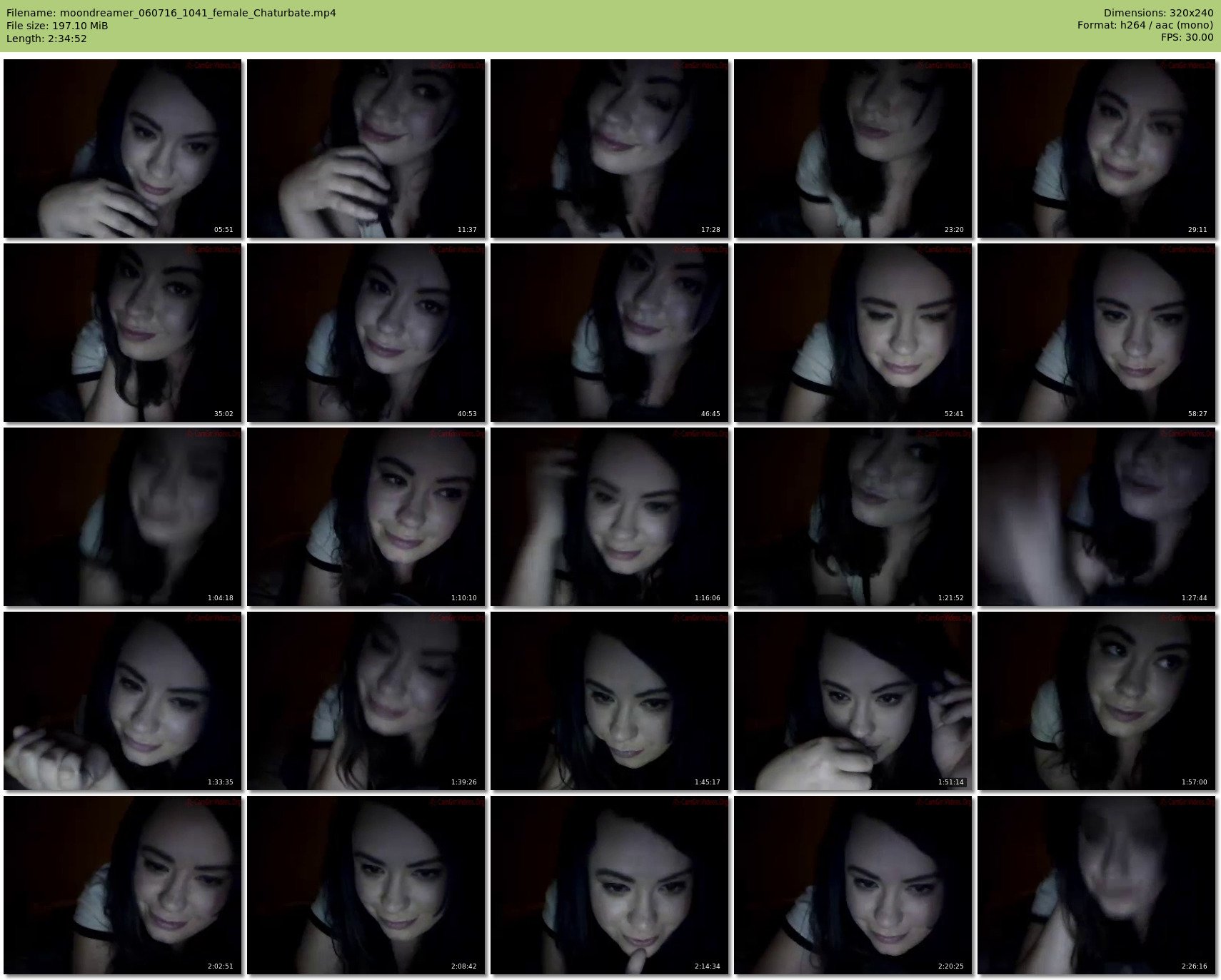The width and height of the screenshot is (1221, 980).
Task: Open the frame at 35:02
Action: point(123,333)
